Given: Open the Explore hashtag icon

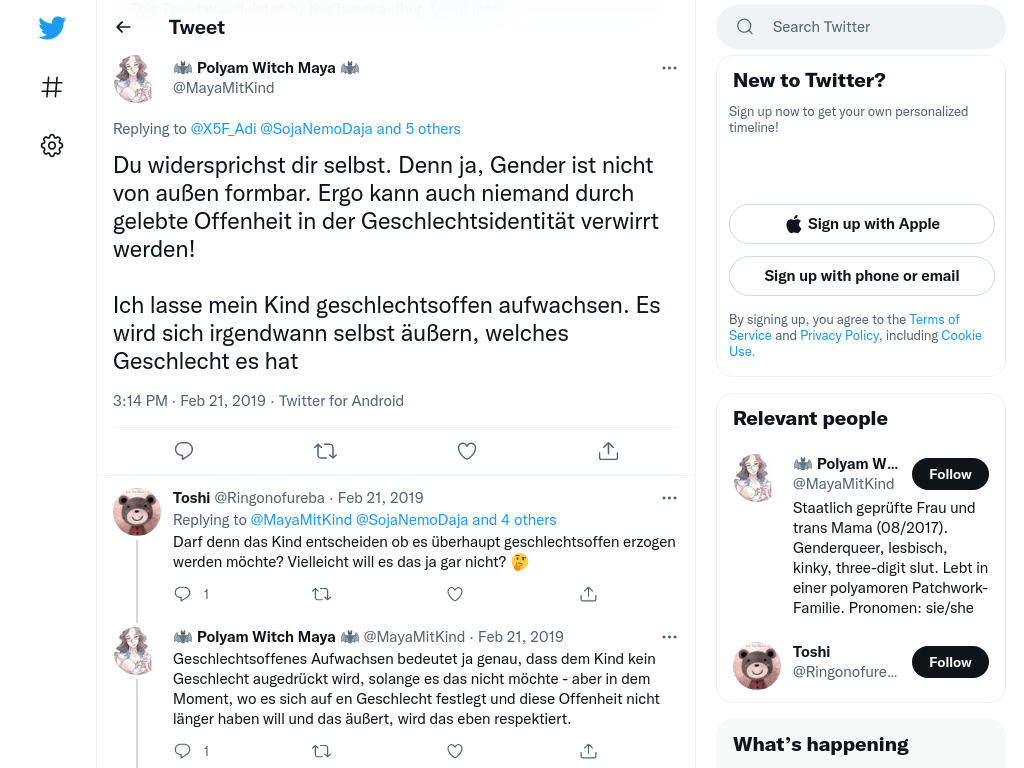Looking at the screenshot, I should pyautogui.click(x=52, y=87).
